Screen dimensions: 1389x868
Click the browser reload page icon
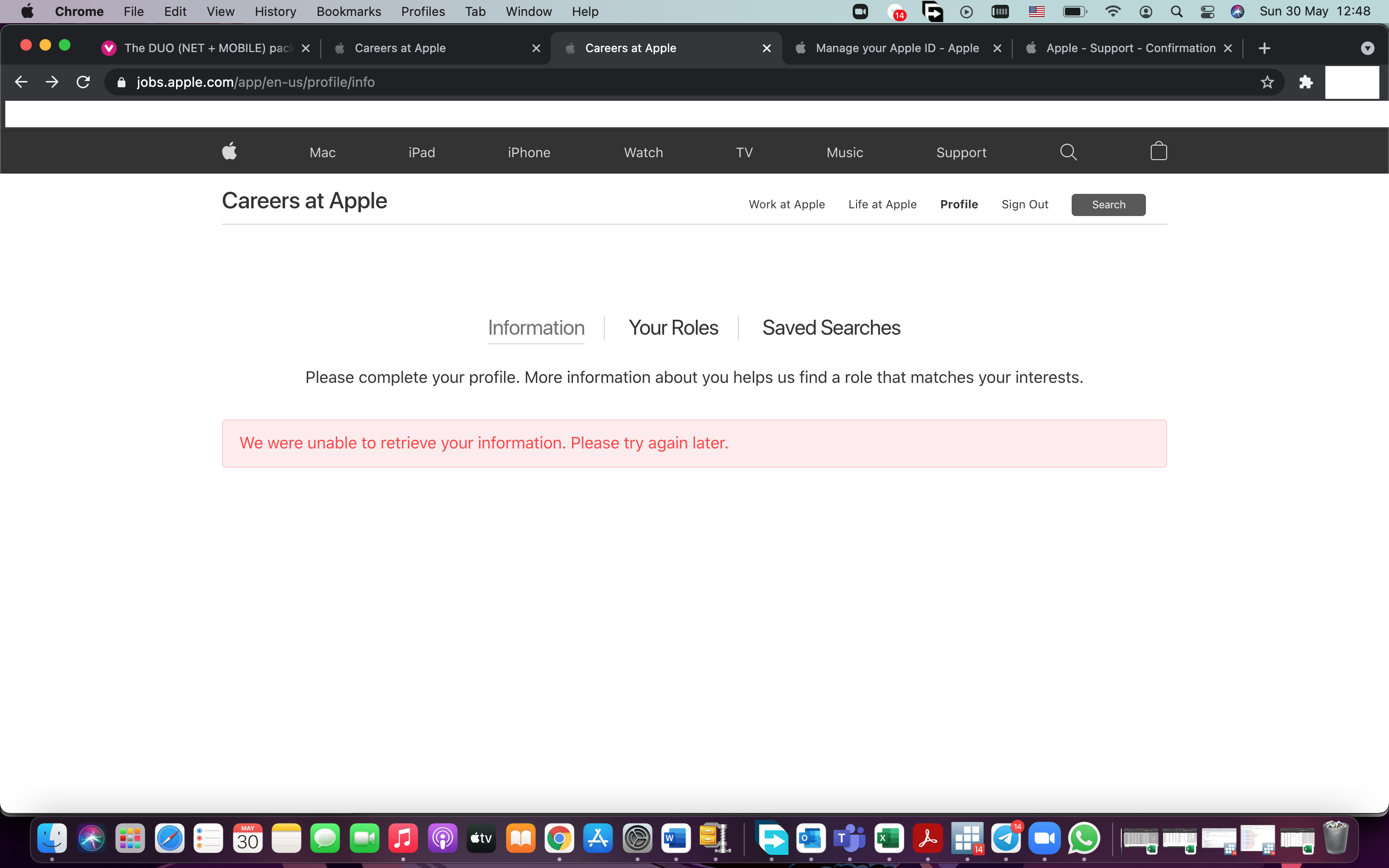pyautogui.click(x=83, y=82)
